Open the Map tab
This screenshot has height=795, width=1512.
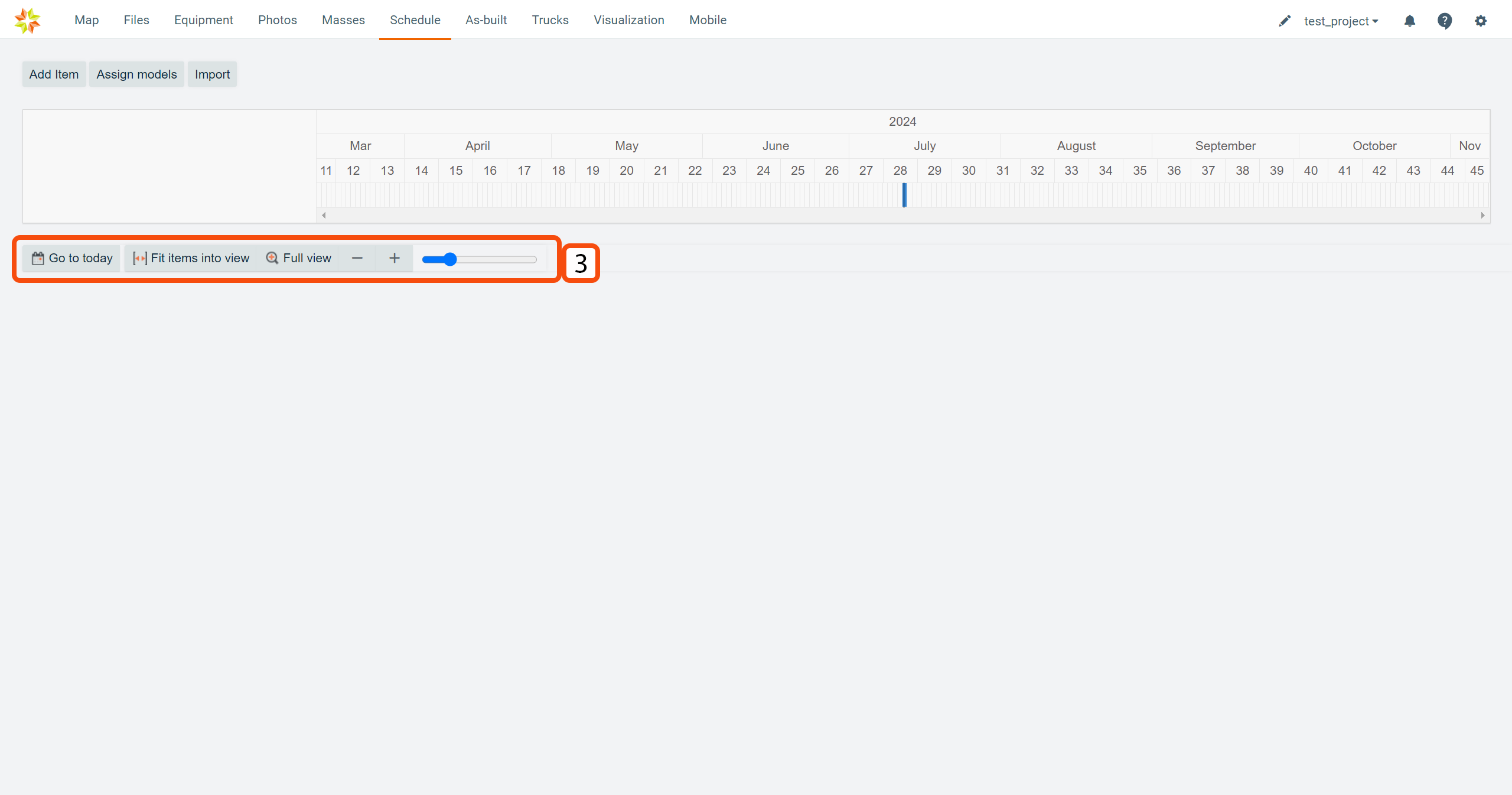(x=86, y=20)
